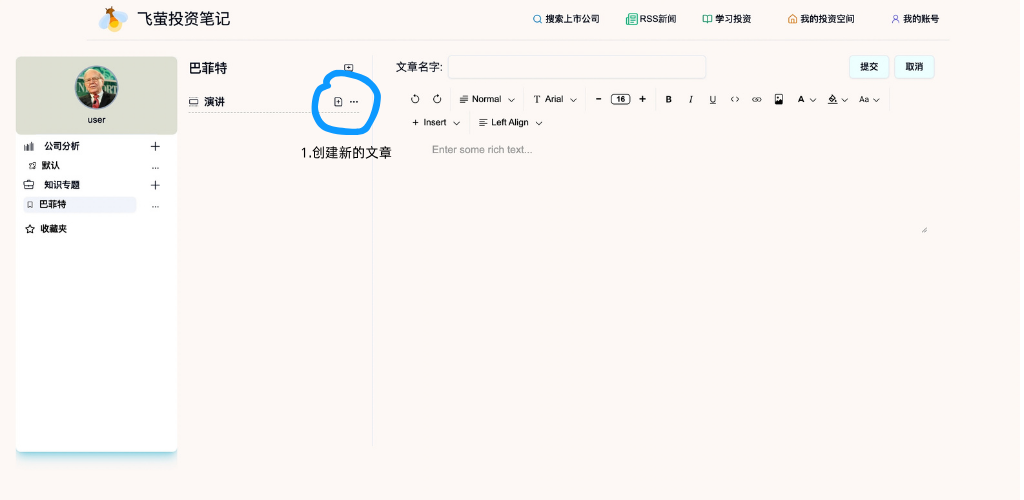
Task: Insert a hyperlink with the link icon
Action: 756,99
